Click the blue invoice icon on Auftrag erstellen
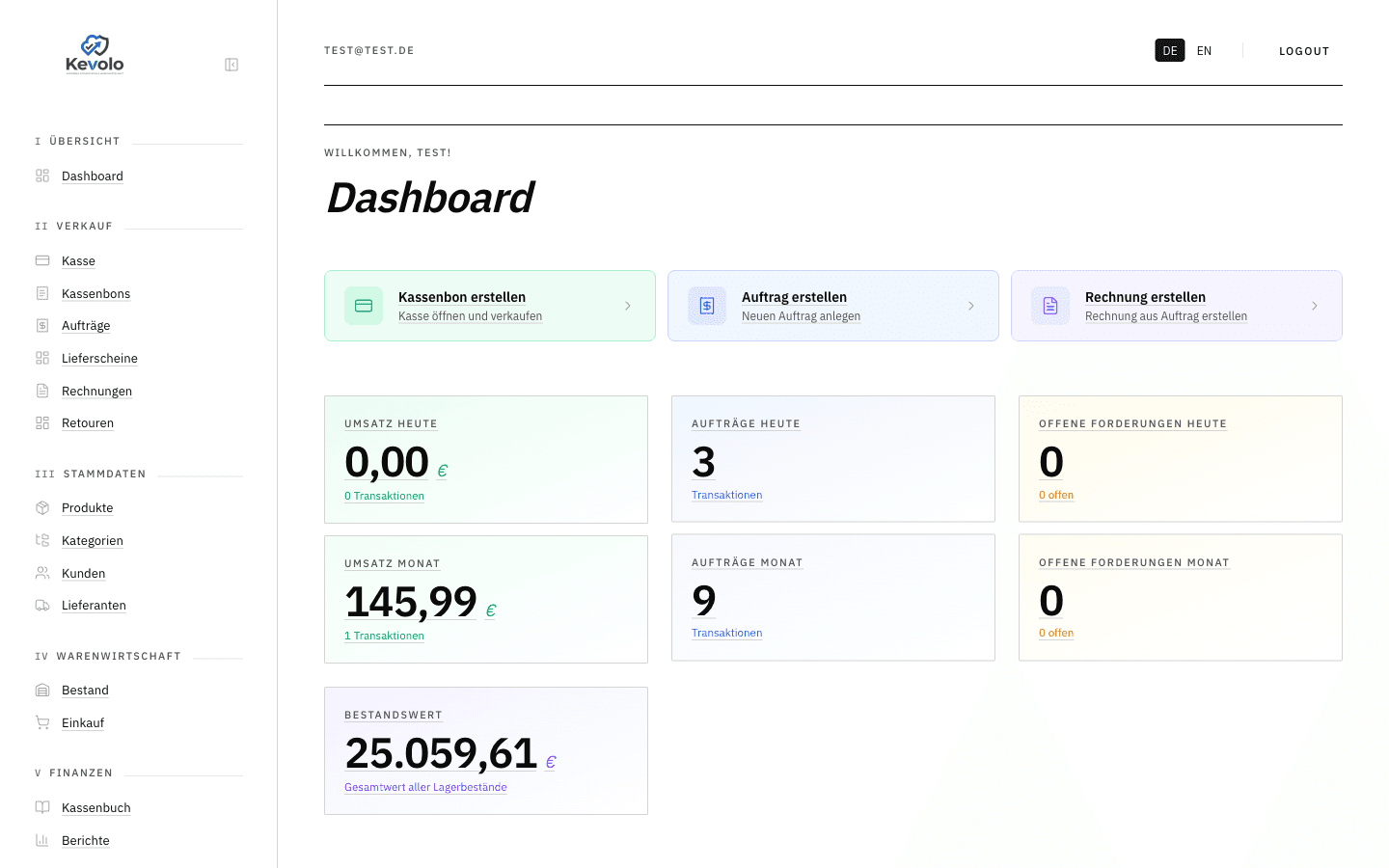The image size is (1389, 868). click(707, 306)
